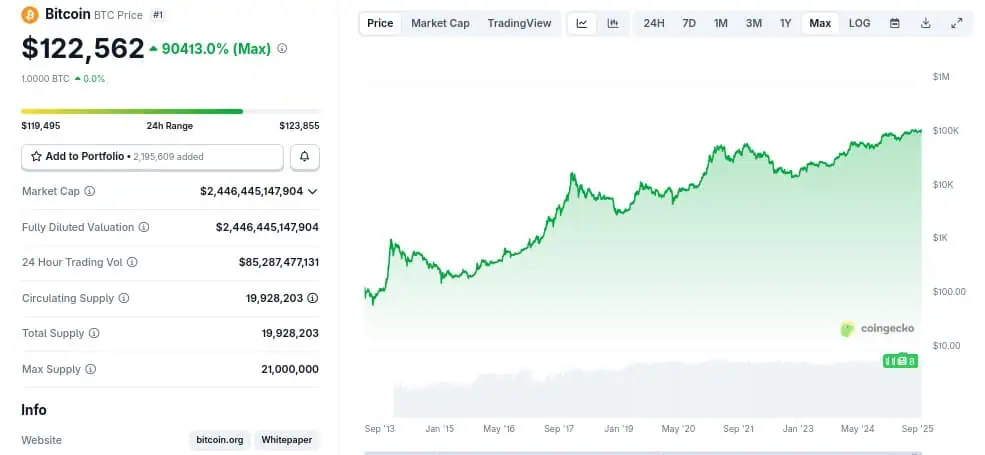The width and height of the screenshot is (985, 455).
Task: Click the price alert bell icon
Action: click(305, 157)
